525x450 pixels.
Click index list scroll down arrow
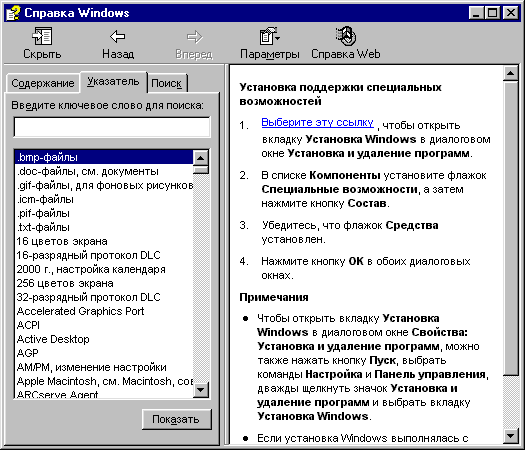pos(201,389)
